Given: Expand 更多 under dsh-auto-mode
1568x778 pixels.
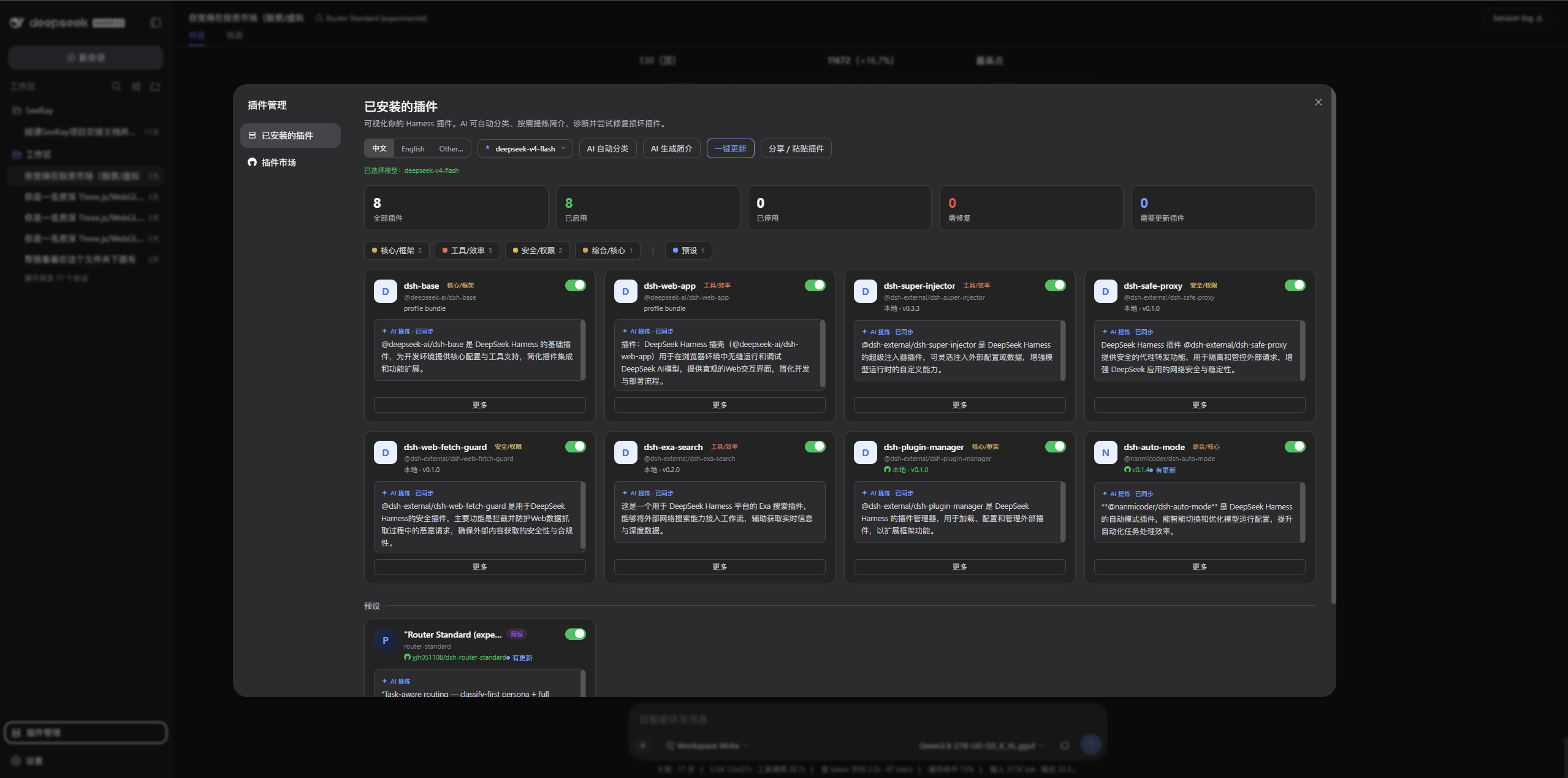Looking at the screenshot, I should (x=1200, y=566).
